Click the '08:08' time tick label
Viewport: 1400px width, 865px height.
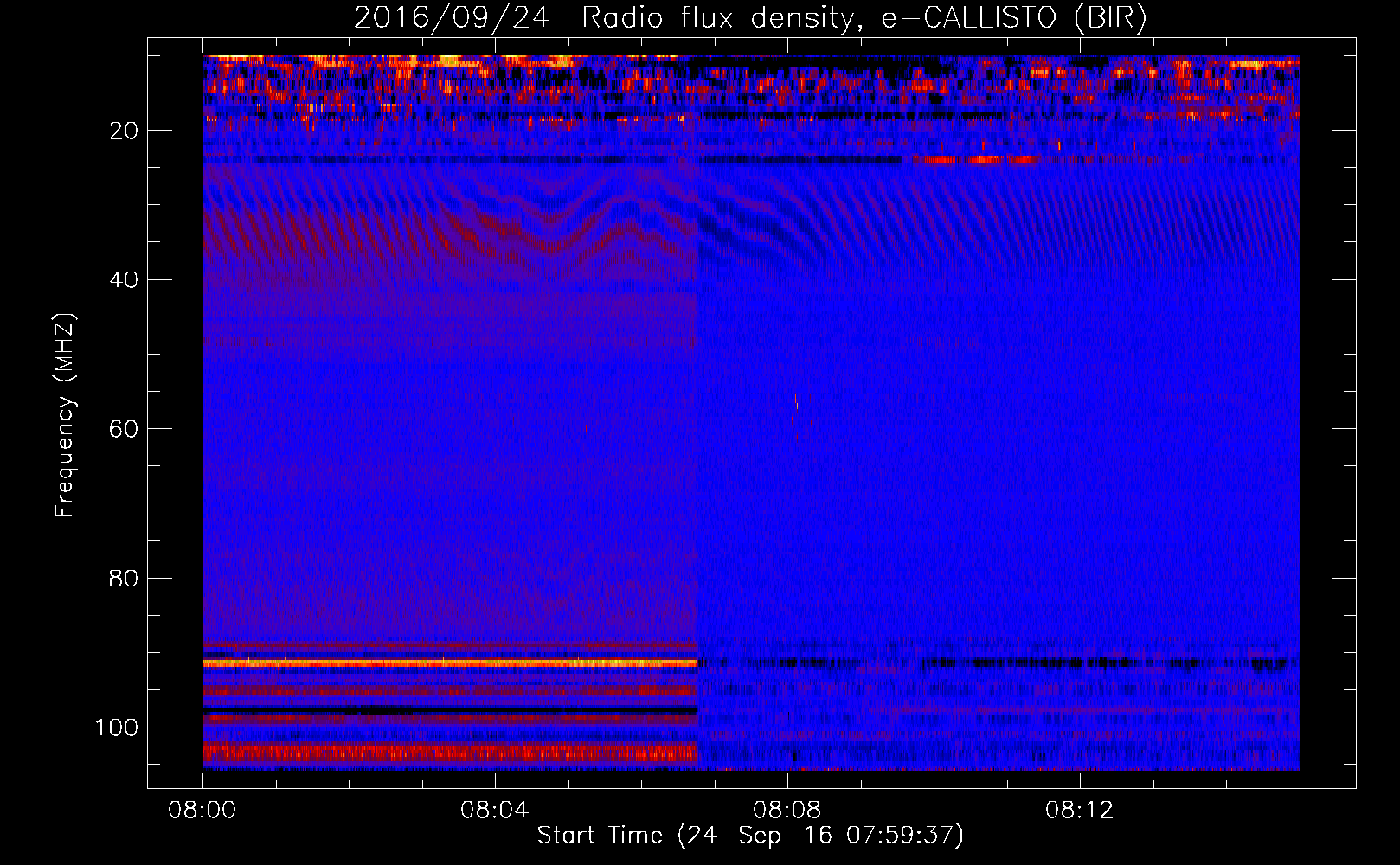pyautogui.click(x=787, y=811)
